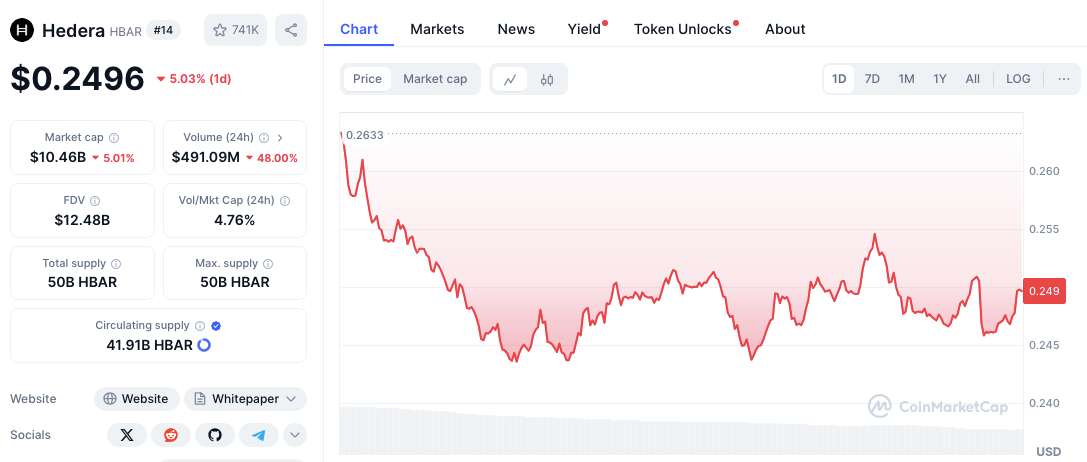This screenshot has height=462, width=1087.
Task: Click the $12.48B FDV value
Action: 82,221
